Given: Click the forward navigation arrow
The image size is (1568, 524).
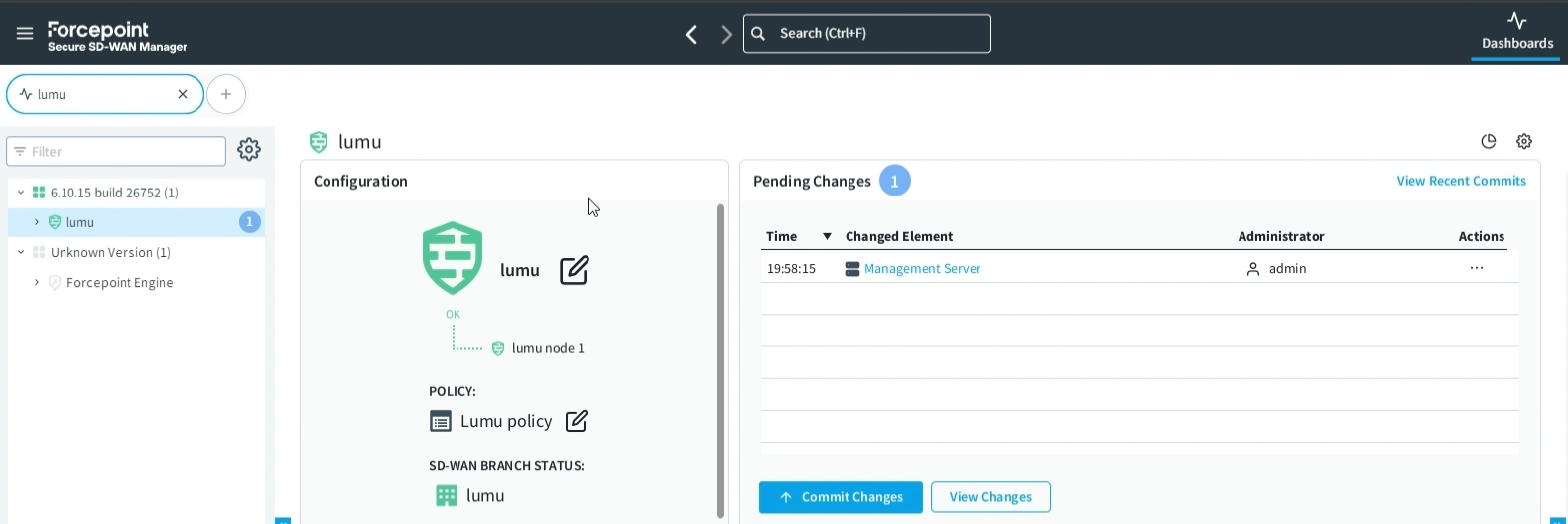Looking at the screenshot, I should point(726,35).
